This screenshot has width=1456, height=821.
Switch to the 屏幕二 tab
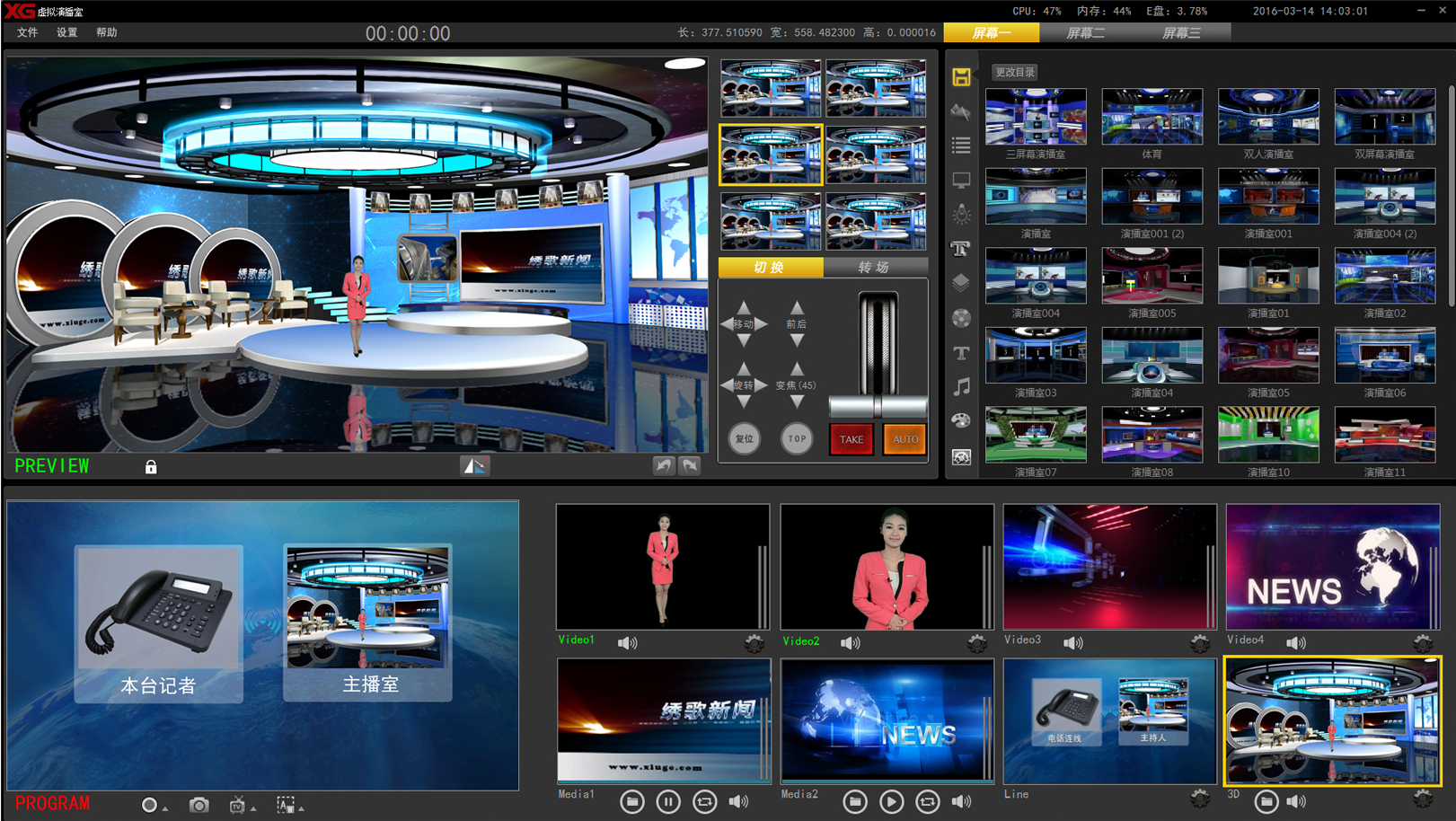[1085, 33]
